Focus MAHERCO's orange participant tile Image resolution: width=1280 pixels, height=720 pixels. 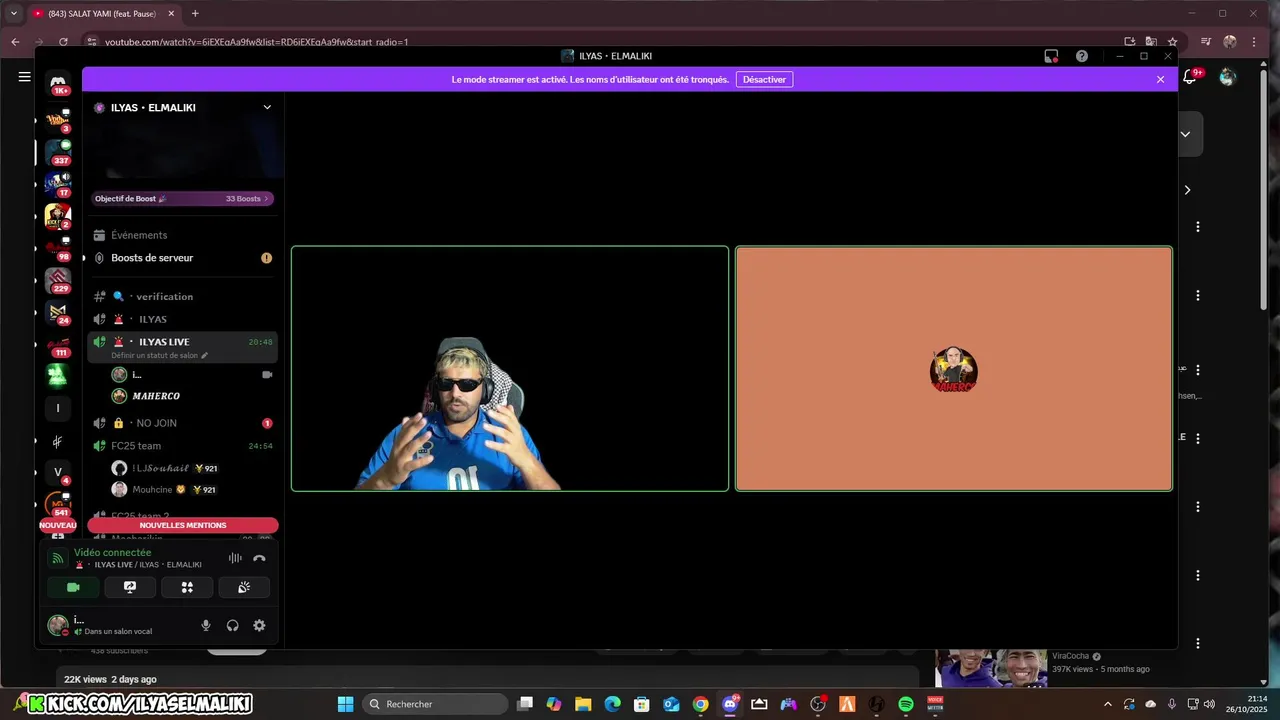954,369
